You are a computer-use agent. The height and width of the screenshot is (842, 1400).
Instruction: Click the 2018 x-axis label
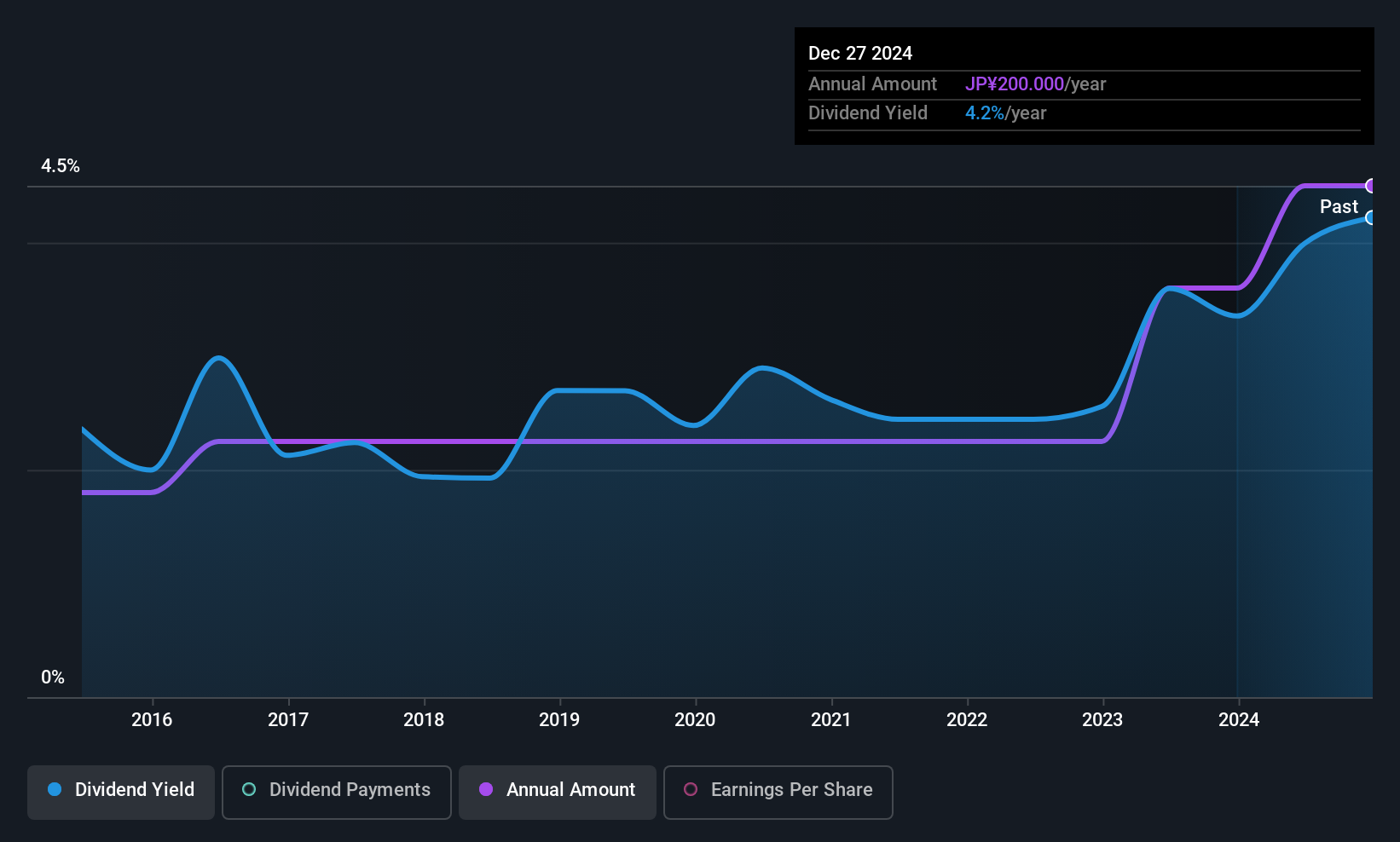tap(424, 719)
